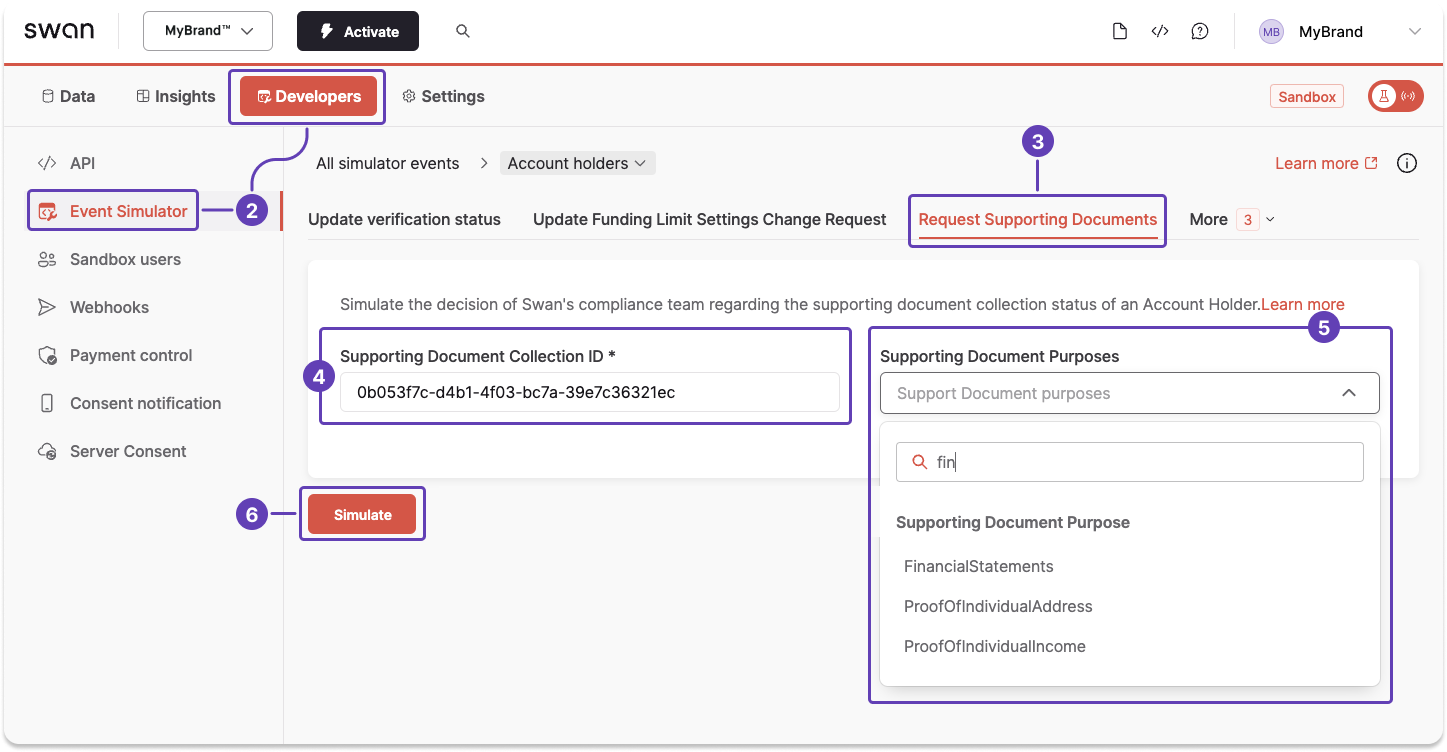Click the help question mark icon

point(1200,31)
